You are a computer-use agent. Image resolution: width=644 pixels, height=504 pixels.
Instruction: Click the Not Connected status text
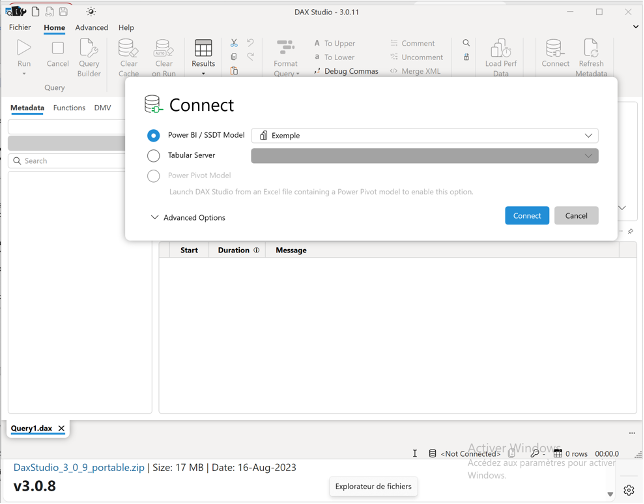coord(470,454)
